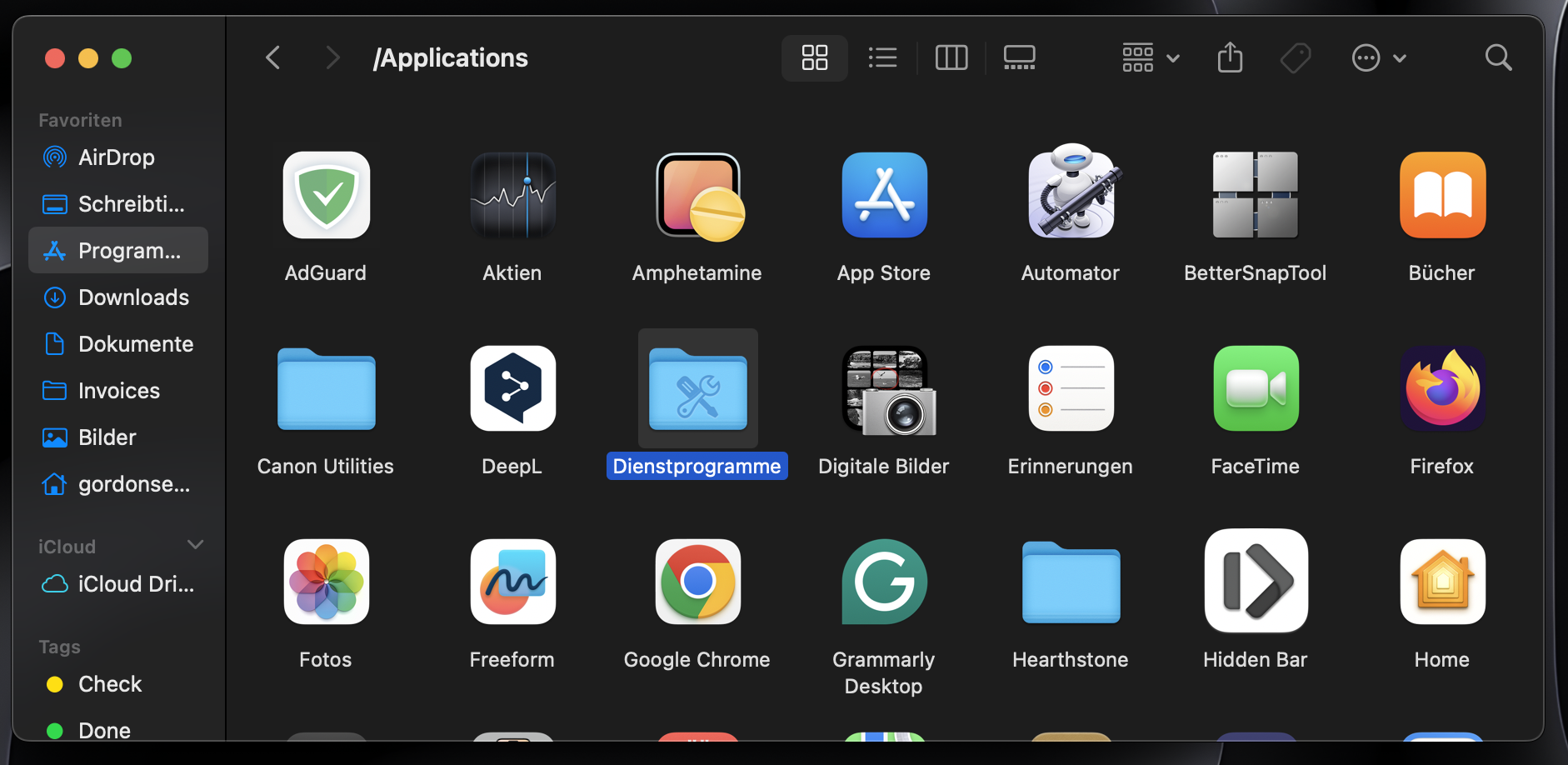Open the grouping options dropdown
The image size is (1568, 765).
pyautogui.click(x=1150, y=57)
